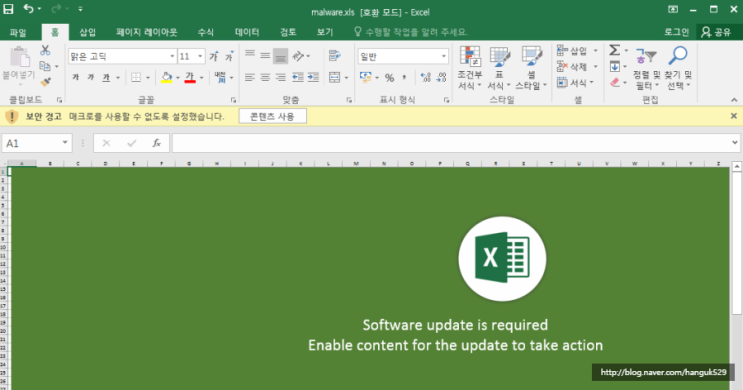743x390 pixels.
Task: Align cell text left
Action: pyautogui.click(x=250, y=77)
